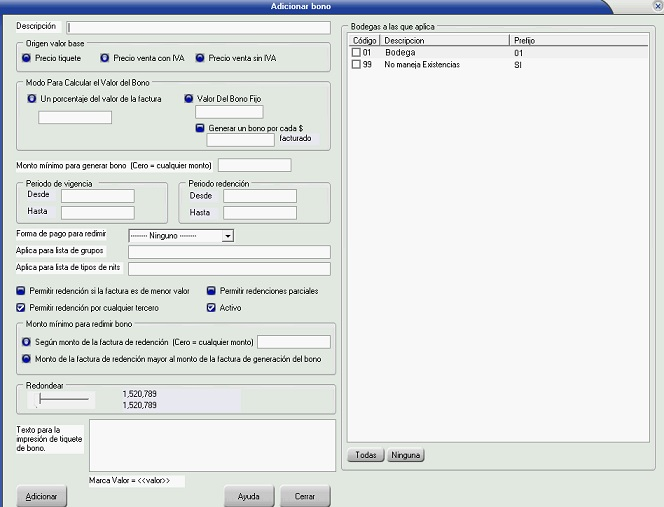
Task: Enable 'Permitir redenciones parciales' checkbox
Action: [211, 291]
